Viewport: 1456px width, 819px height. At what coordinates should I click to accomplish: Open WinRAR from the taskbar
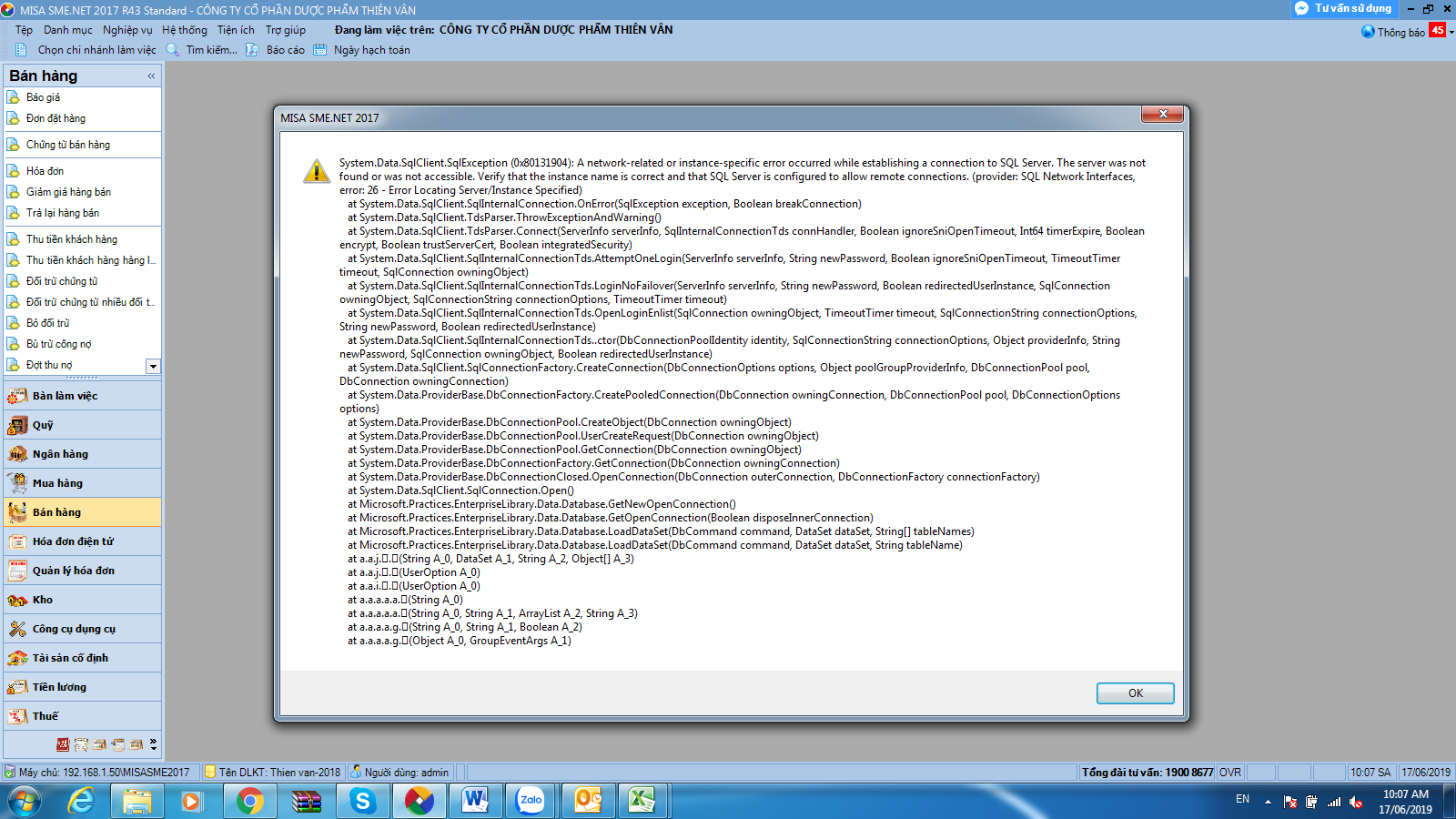point(307,801)
